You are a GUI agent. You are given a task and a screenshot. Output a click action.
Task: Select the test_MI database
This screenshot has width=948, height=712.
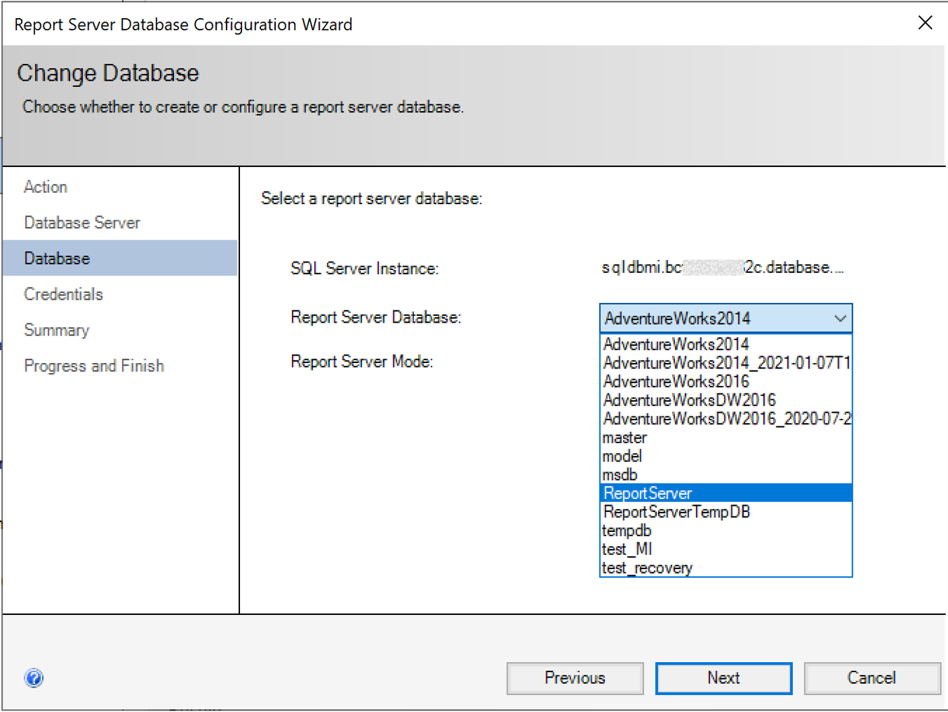[628, 549]
